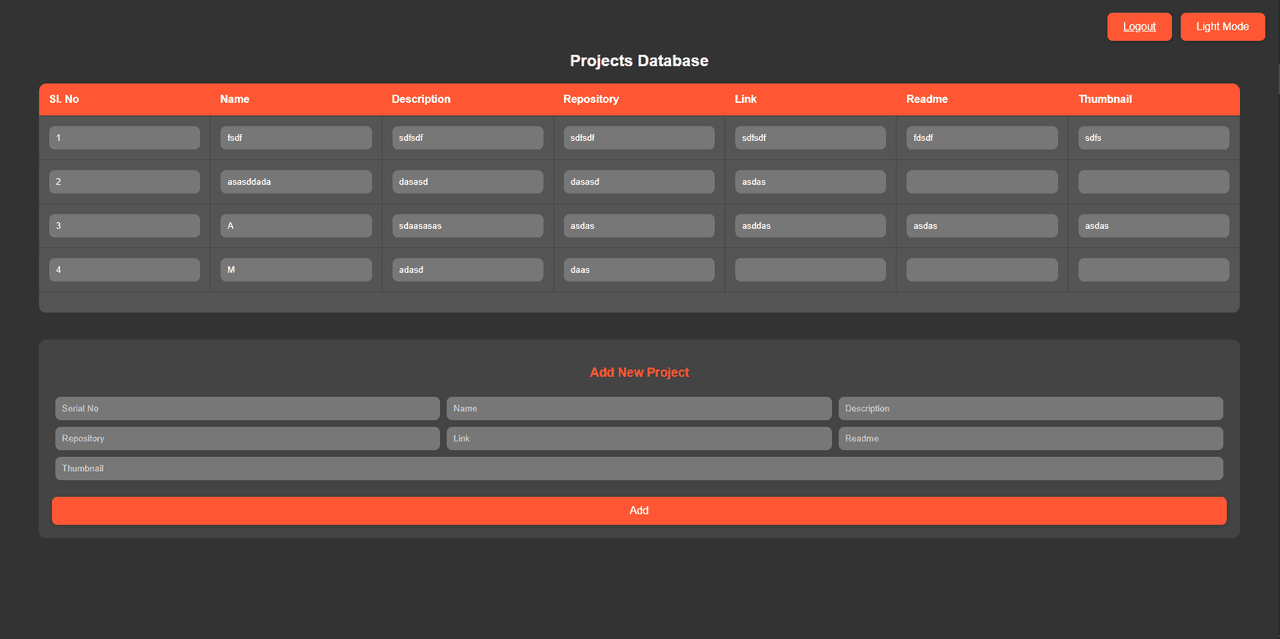1280x639 pixels.
Task: Click the Add project button
Action: coord(639,510)
